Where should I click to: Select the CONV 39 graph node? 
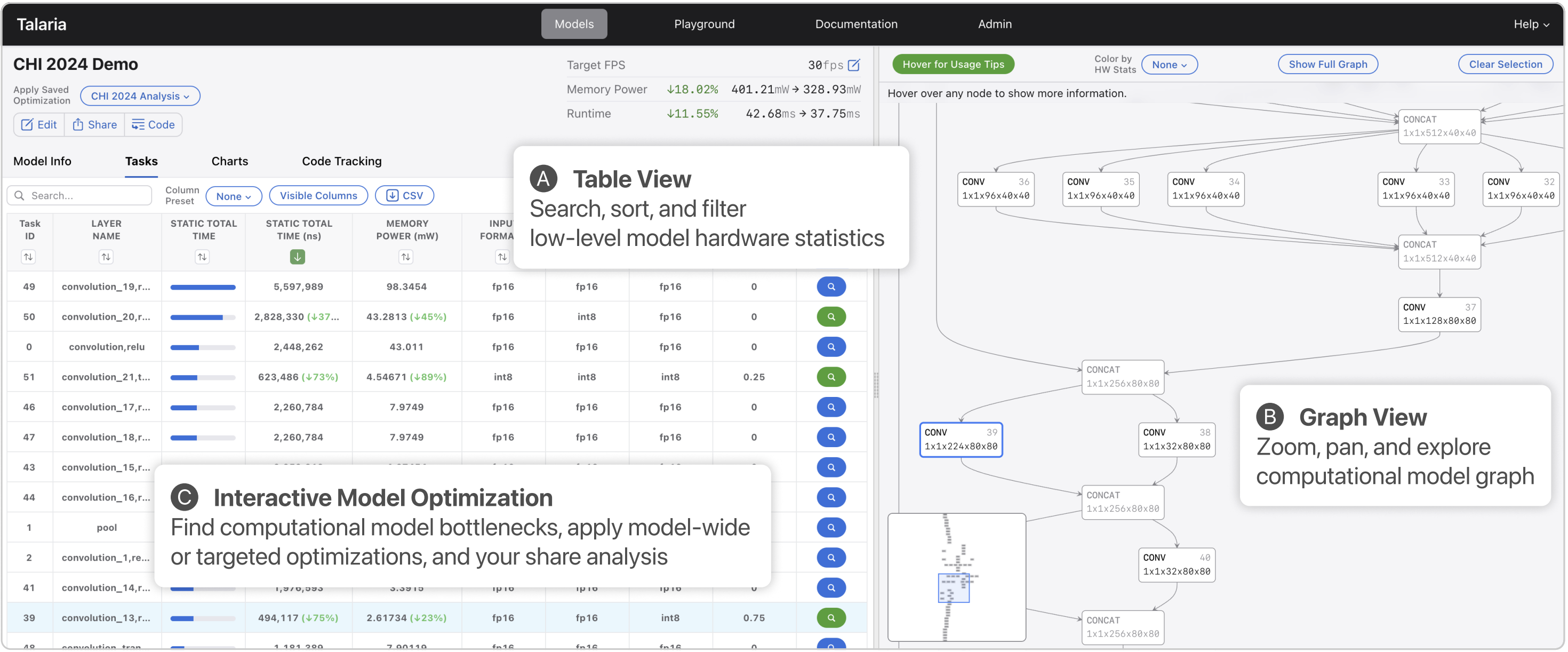click(x=961, y=440)
